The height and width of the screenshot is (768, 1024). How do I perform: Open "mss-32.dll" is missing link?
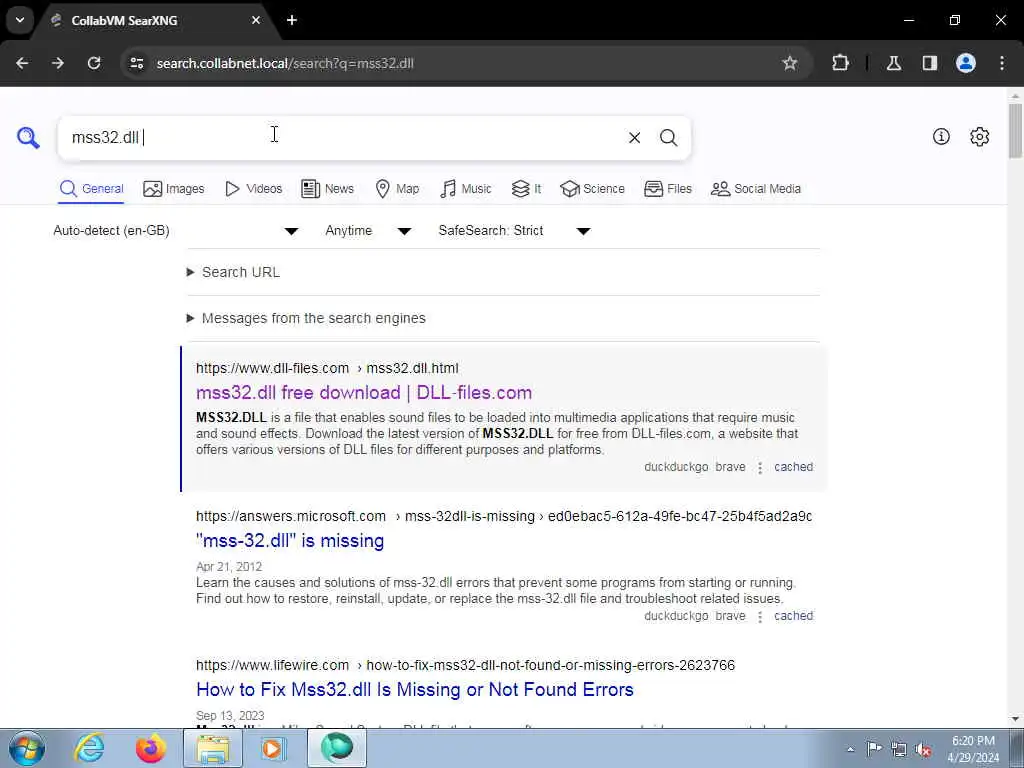pyautogui.click(x=290, y=541)
